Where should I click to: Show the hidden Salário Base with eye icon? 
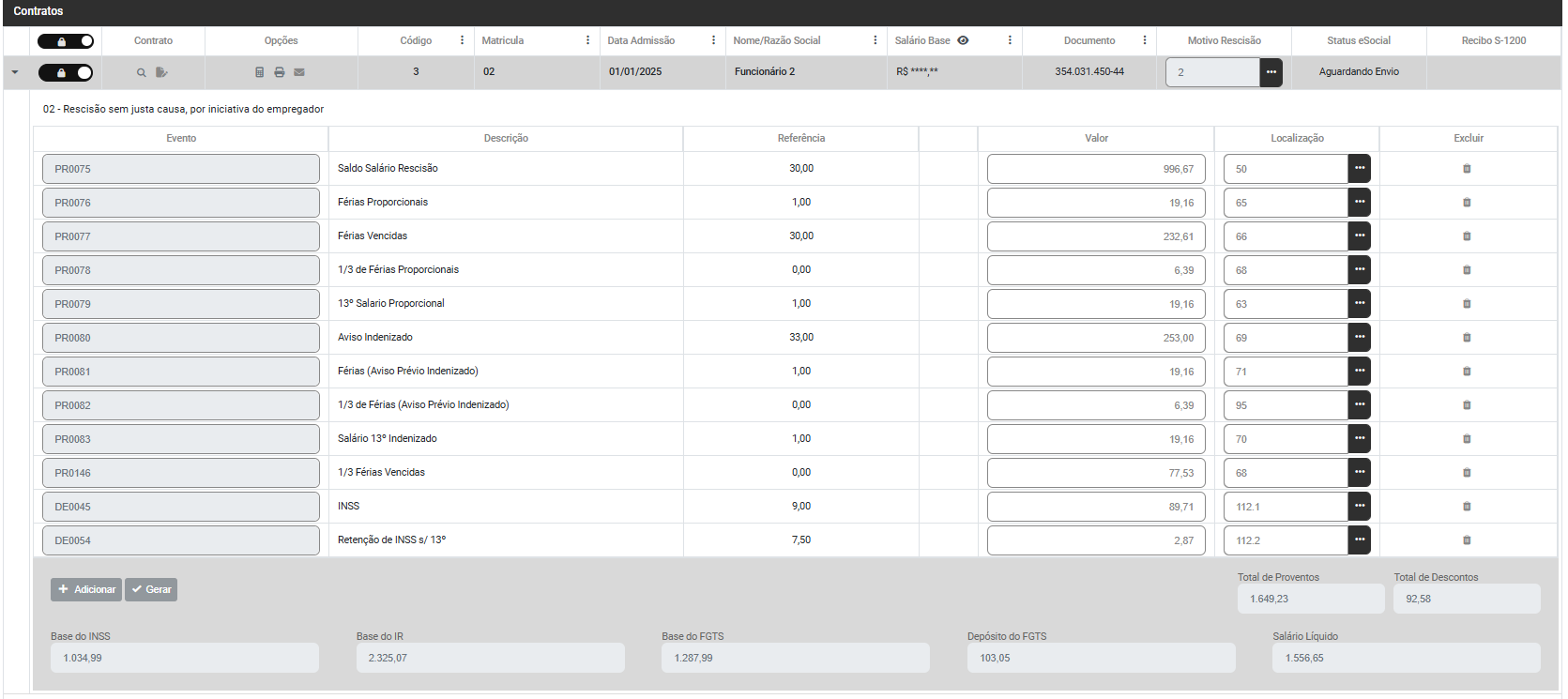click(x=963, y=40)
